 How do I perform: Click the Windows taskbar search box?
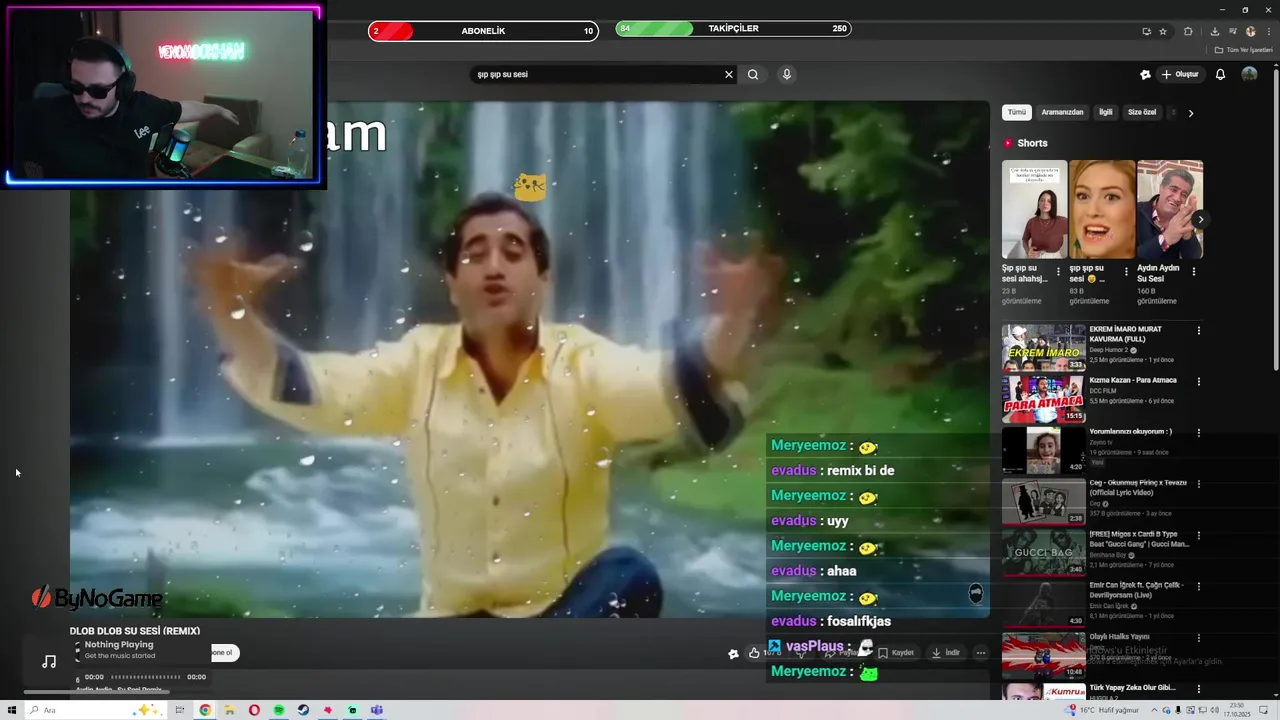pos(95,710)
